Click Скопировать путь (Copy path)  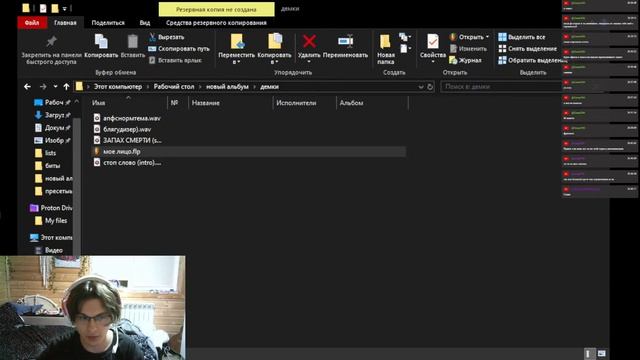click(179, 49)
